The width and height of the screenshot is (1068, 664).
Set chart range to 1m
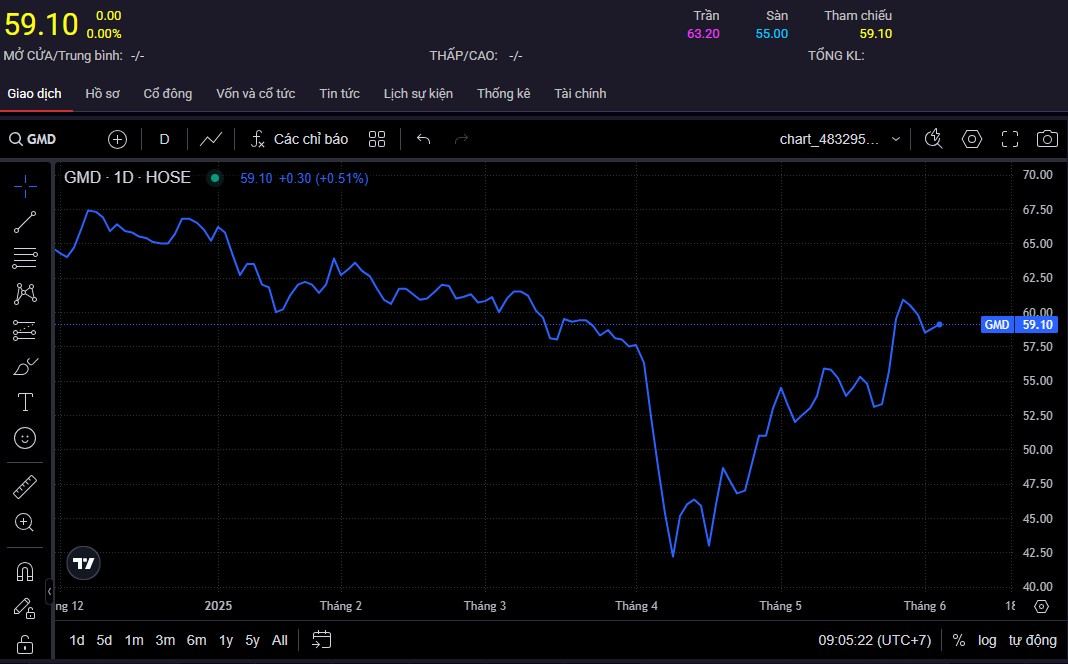(134, 640)
